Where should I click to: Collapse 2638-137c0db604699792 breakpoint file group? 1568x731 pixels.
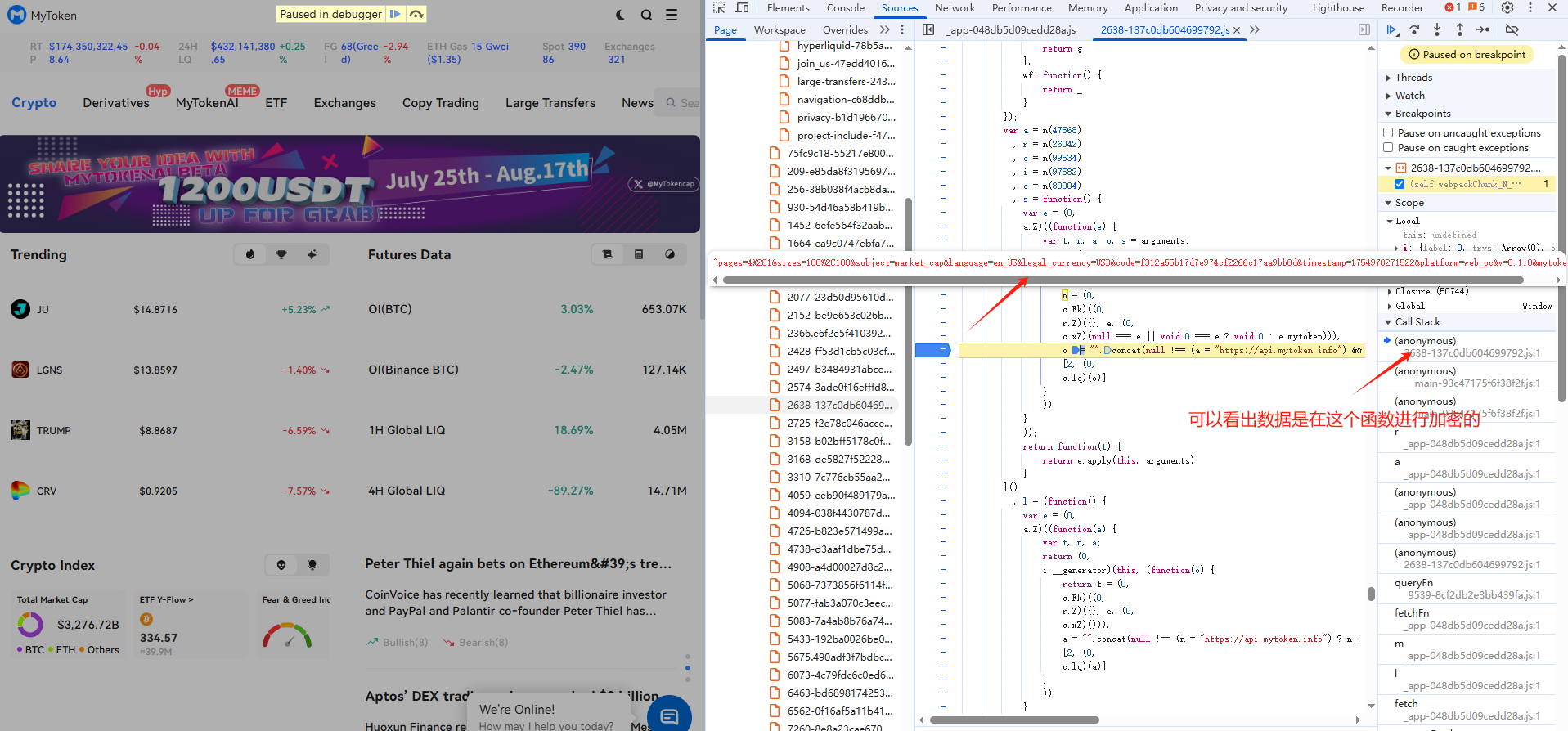(x=1388, y=168)
